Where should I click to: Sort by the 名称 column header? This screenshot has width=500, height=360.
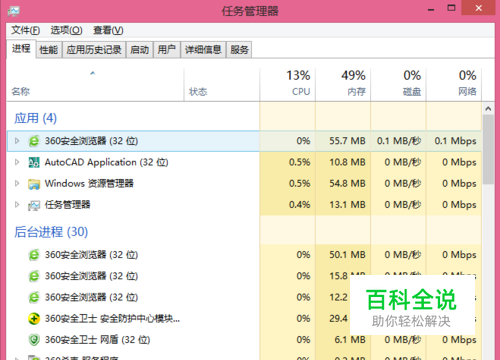(95, 85)
